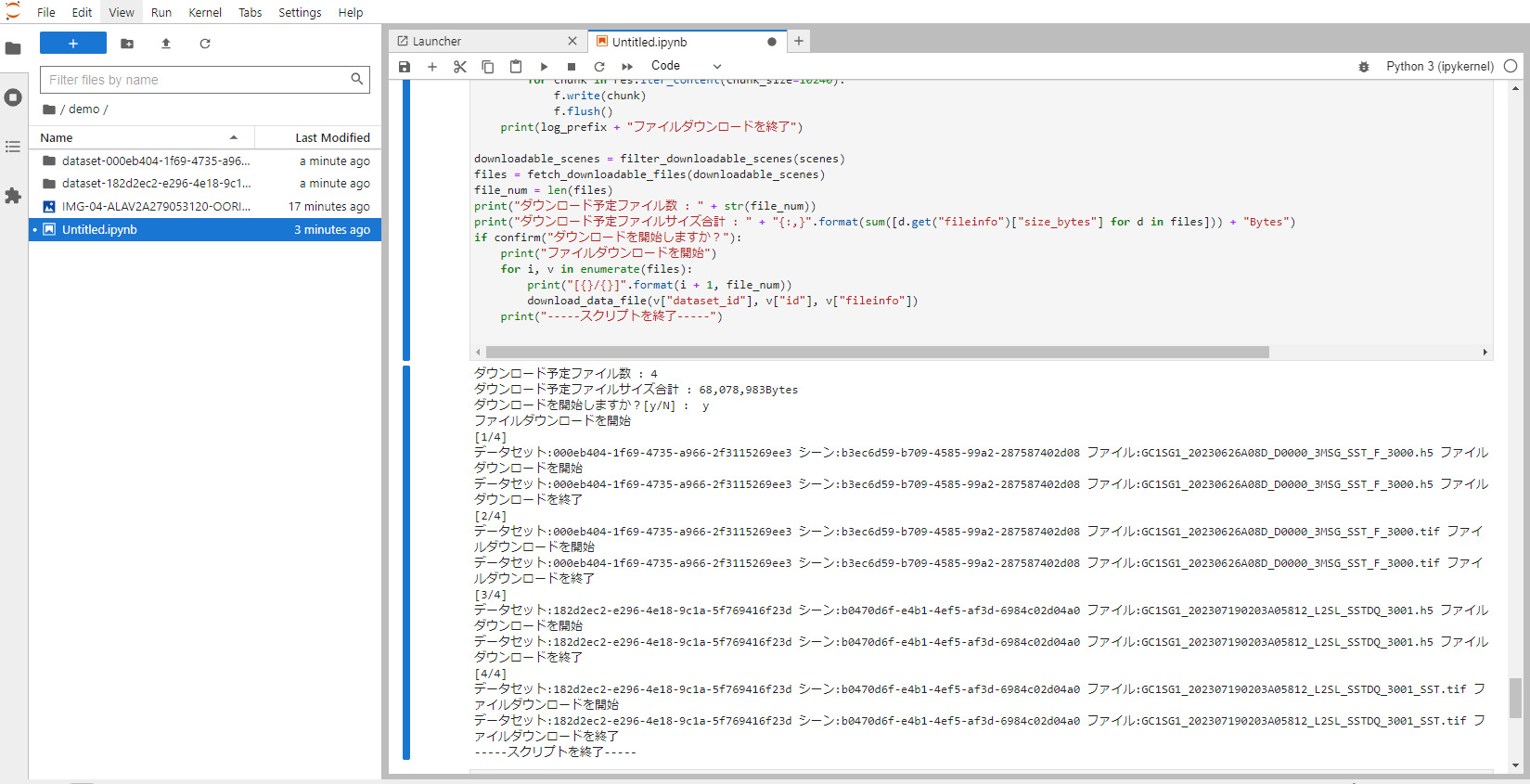Click the [4/4] output line
The width and height of the screenshot is (1530, 784).
[x=491, y=674]
